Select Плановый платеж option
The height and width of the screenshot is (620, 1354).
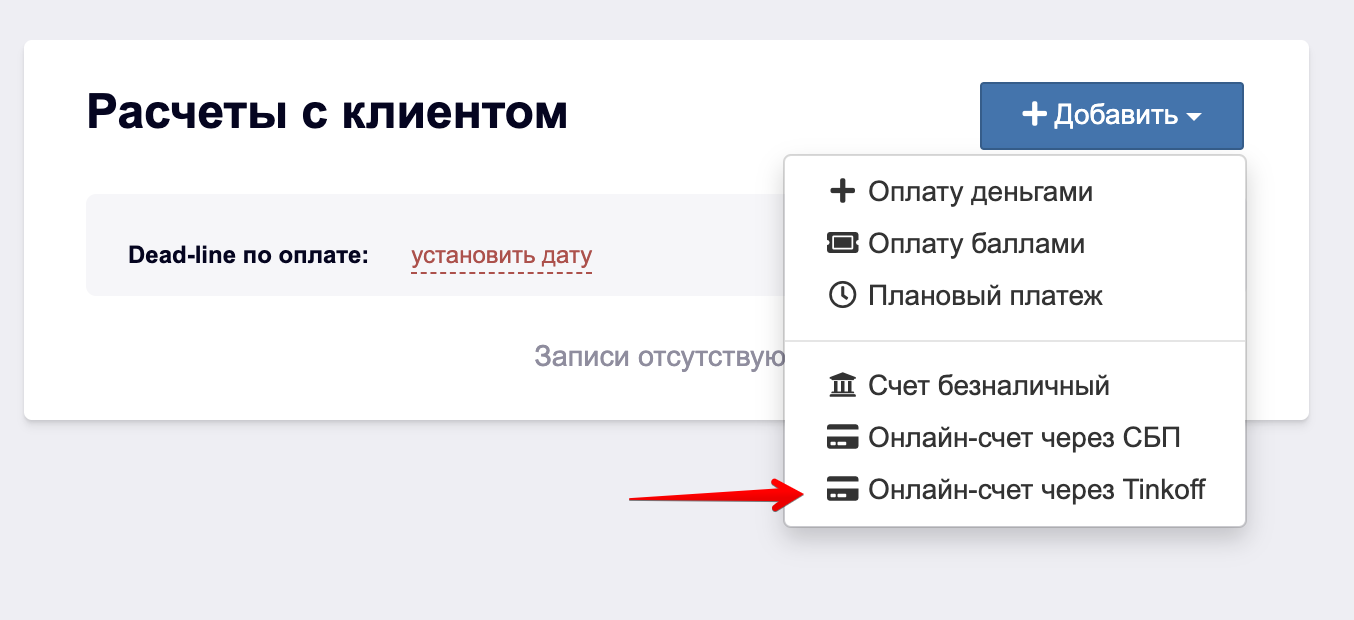coord(1015,296)
